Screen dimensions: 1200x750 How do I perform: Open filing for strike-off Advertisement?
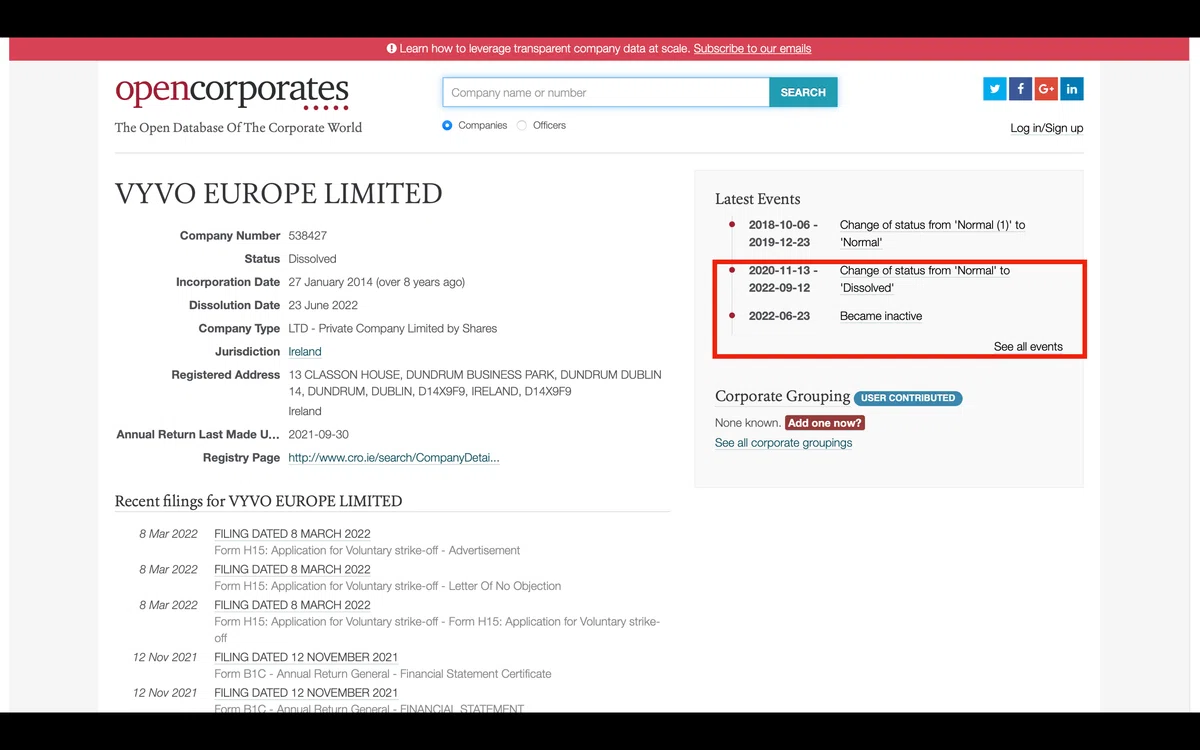292,534
